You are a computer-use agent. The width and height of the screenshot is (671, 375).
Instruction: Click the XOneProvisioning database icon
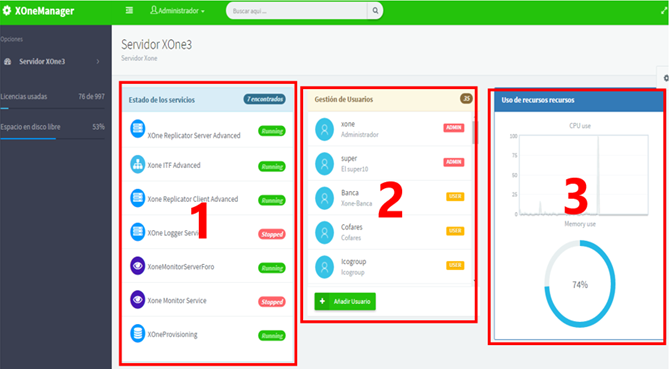pyautogui.click(x=137, y=333)
